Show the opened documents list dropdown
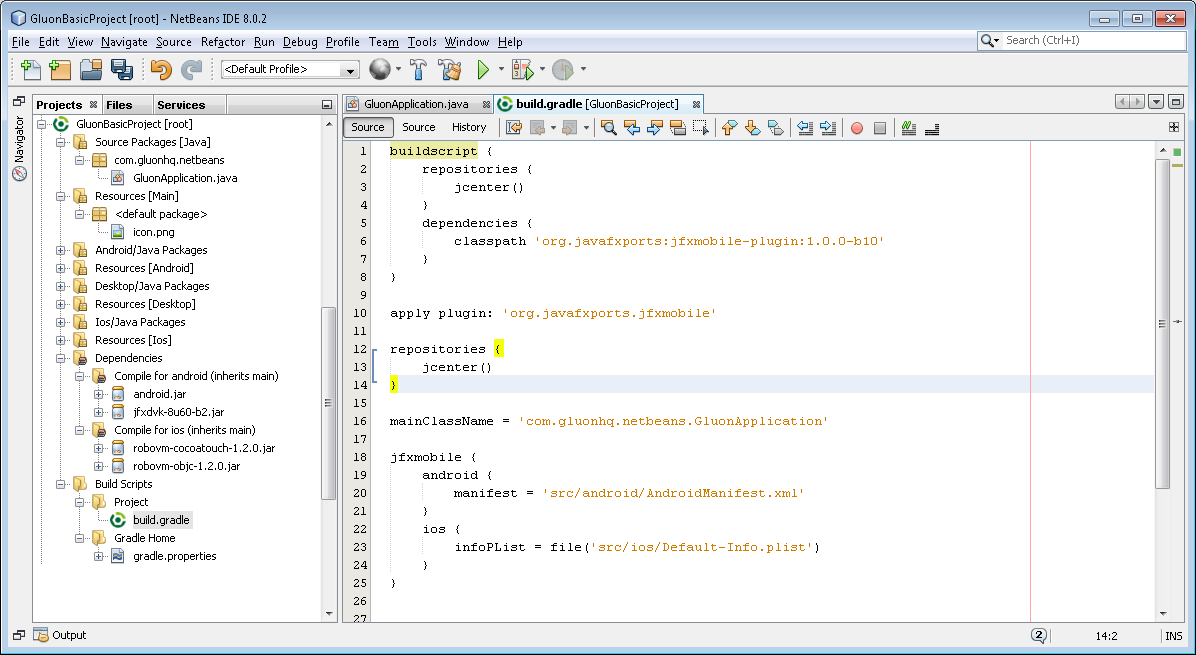 click(x=1156, y=101)
